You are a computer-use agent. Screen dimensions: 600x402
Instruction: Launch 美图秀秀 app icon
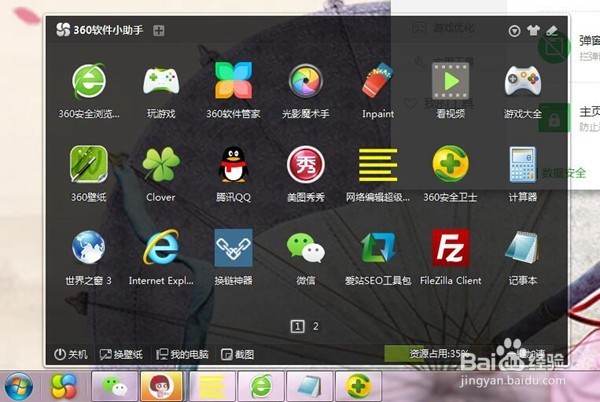click(x=305, y=164)
